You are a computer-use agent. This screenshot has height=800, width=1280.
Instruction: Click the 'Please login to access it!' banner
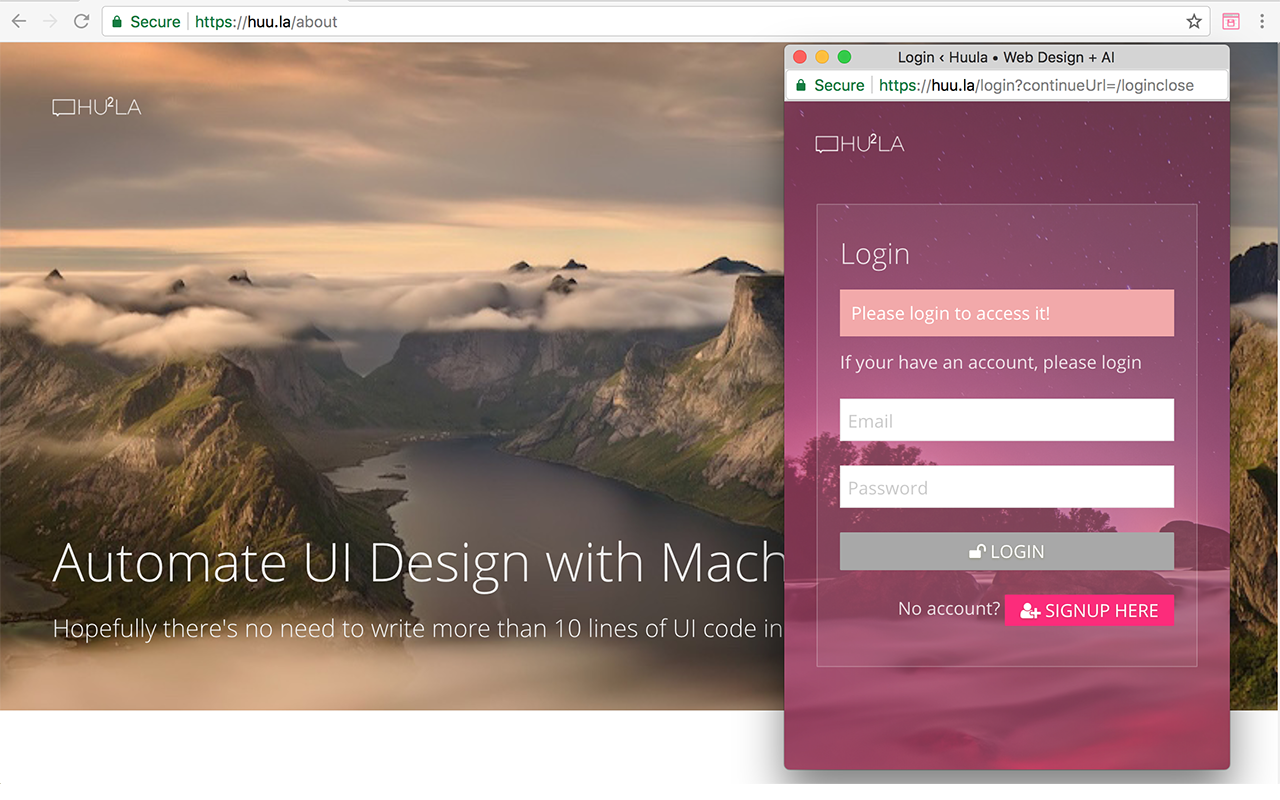pos(1007,313)
